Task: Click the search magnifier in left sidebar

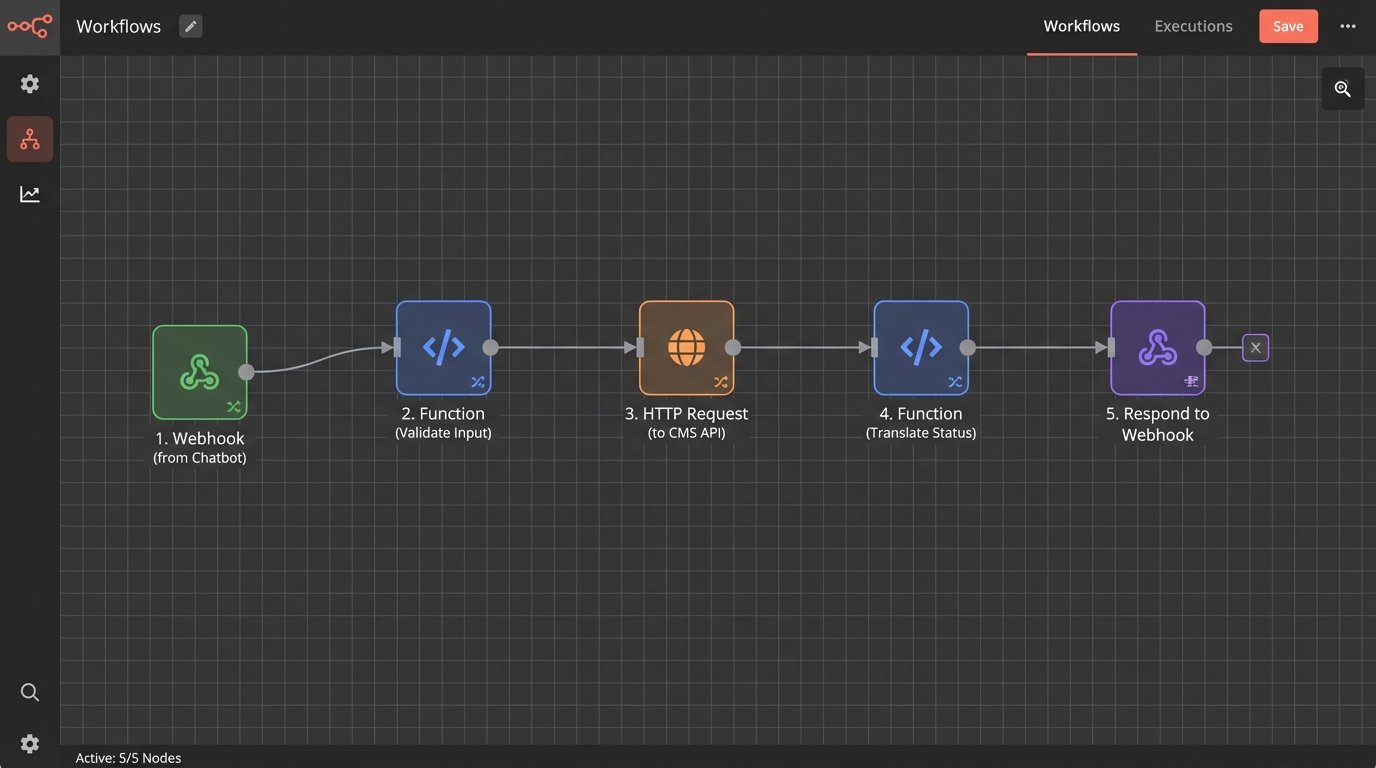Action: pyautogui.click(x=30, y=692)
